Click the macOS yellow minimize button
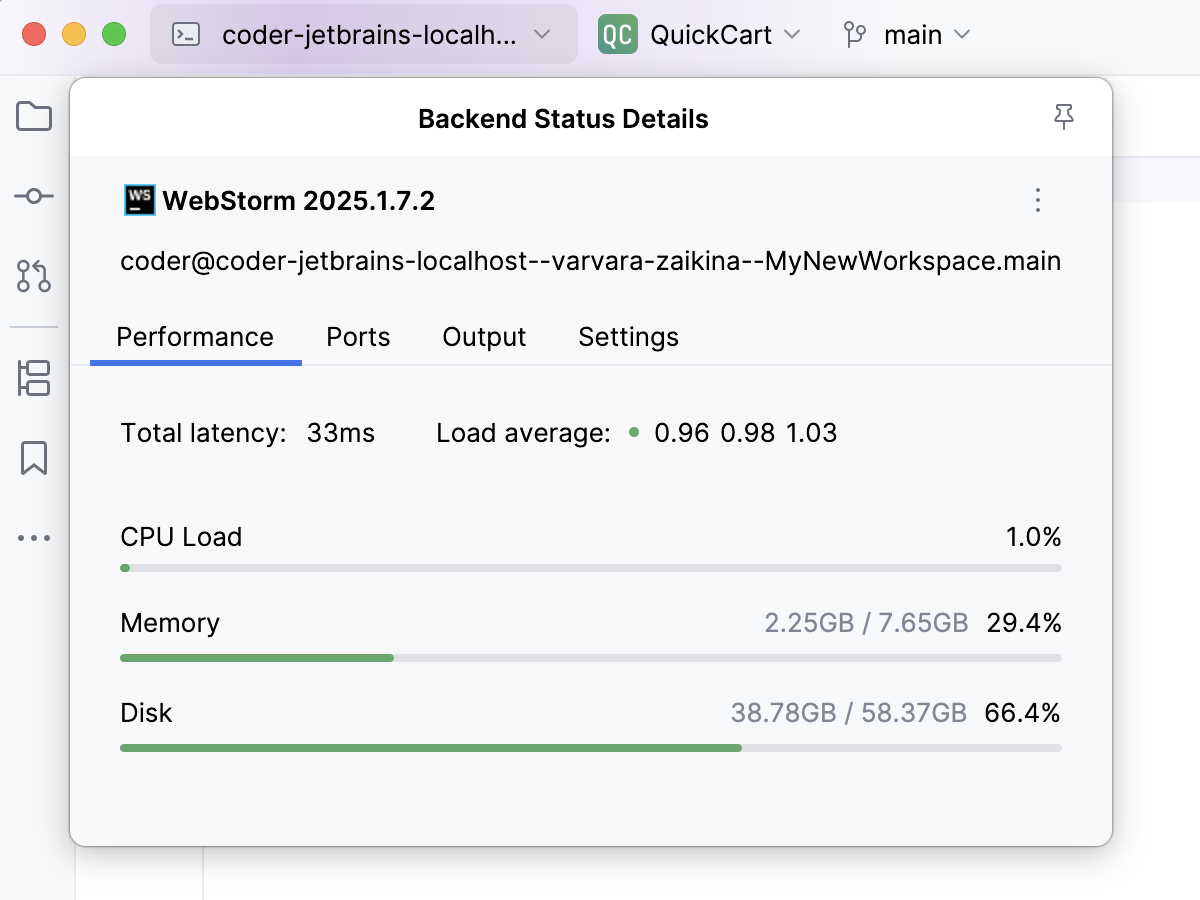 coord(74,35)
